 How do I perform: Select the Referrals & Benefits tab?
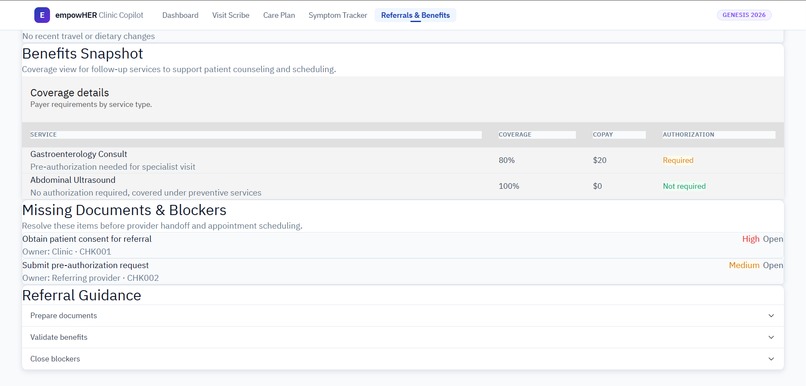point(415,15)
